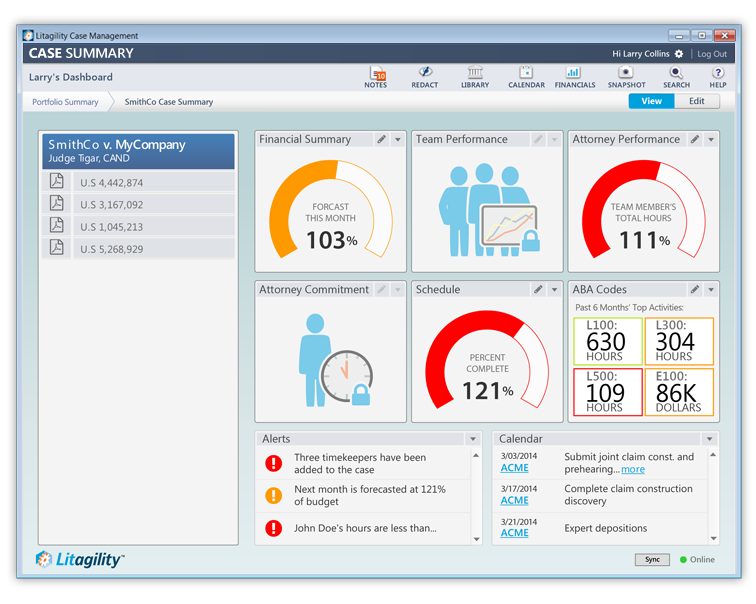Image resolution: width=756 pixels, height=604 pixels.
Task: Click Alerts scrollbar up arrow
Action: point(476,455)
